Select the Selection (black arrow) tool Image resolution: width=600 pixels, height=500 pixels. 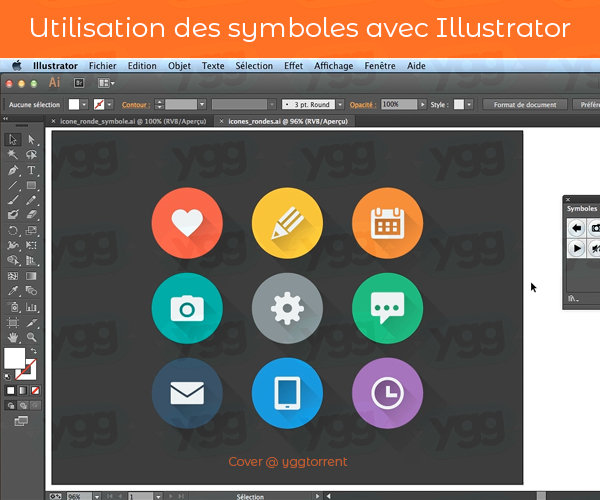pos(13,140)
